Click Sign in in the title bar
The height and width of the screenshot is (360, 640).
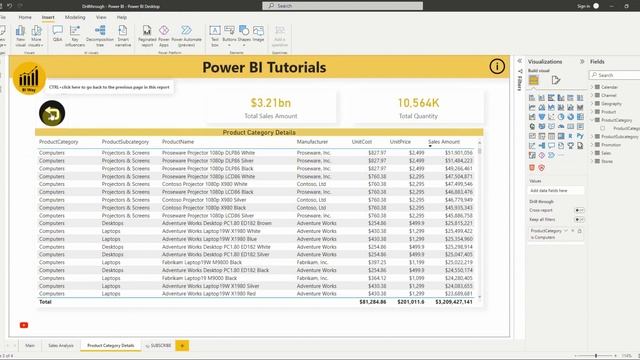(584, 6)
